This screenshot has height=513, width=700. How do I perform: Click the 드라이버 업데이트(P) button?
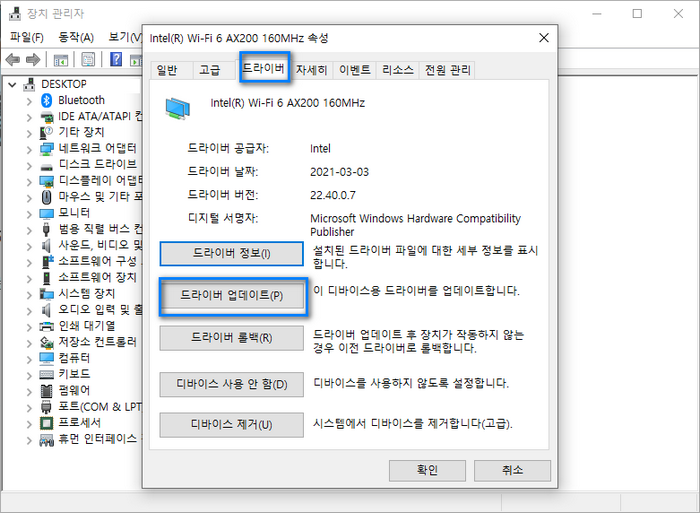pos(232,296)
